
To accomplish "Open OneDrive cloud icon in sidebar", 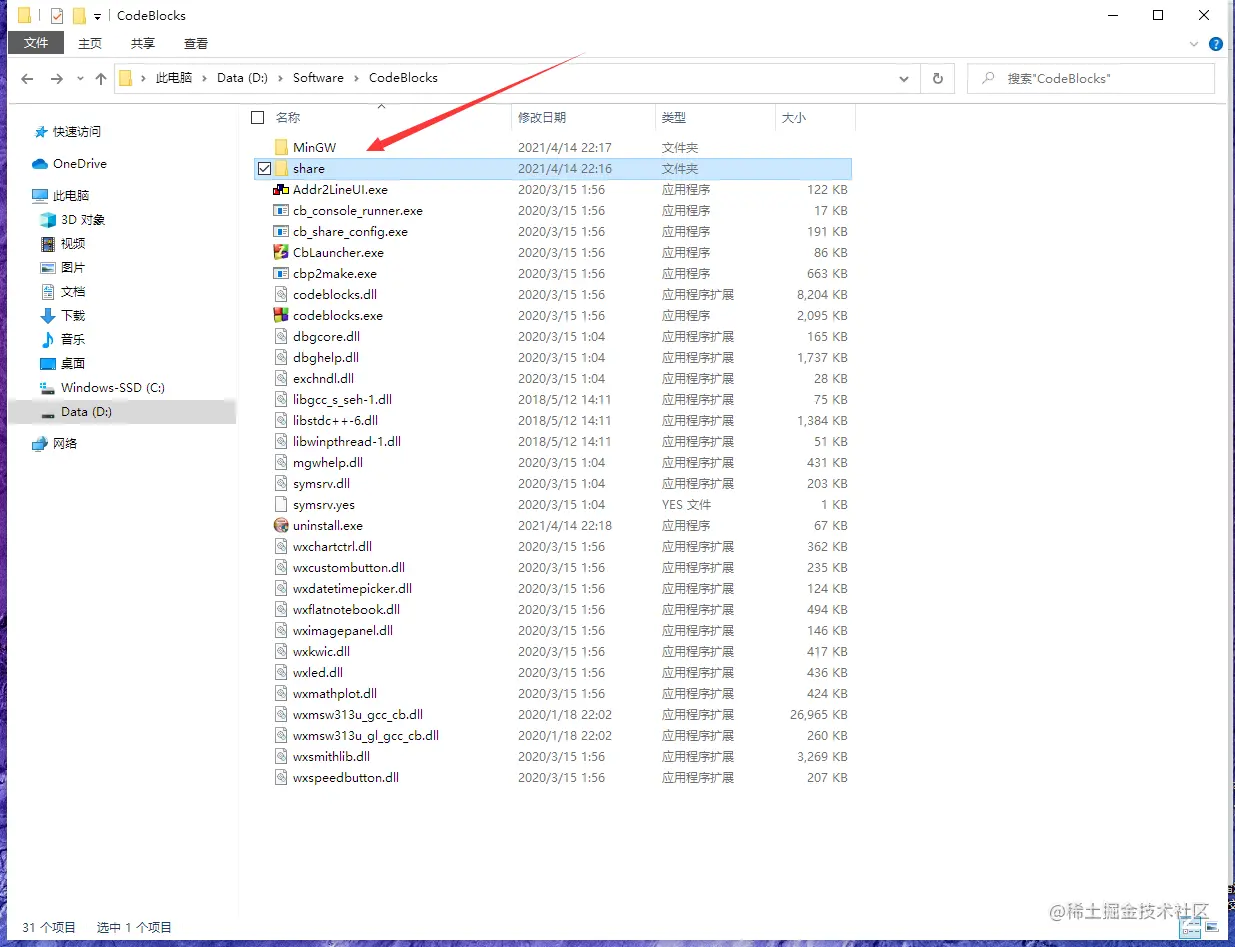I will 40,164.
